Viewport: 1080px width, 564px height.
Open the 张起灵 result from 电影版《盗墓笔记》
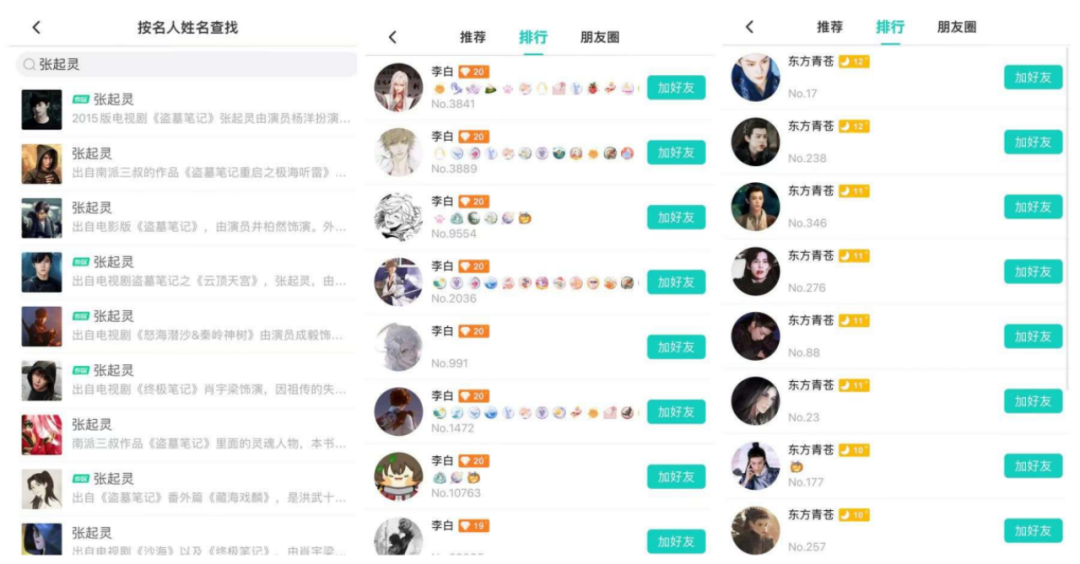(x=186, y=218)
